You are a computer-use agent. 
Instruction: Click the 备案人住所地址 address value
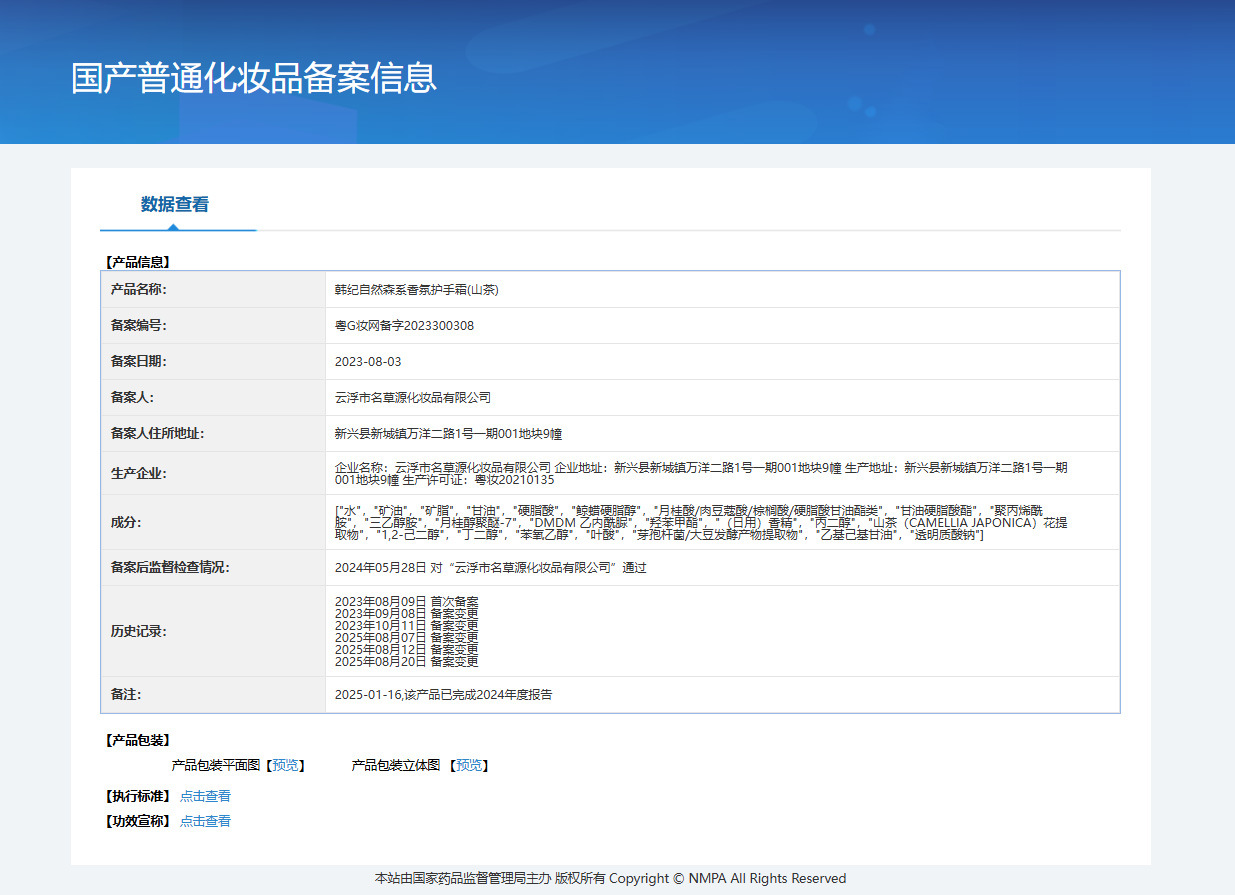[x=448, y=434]
